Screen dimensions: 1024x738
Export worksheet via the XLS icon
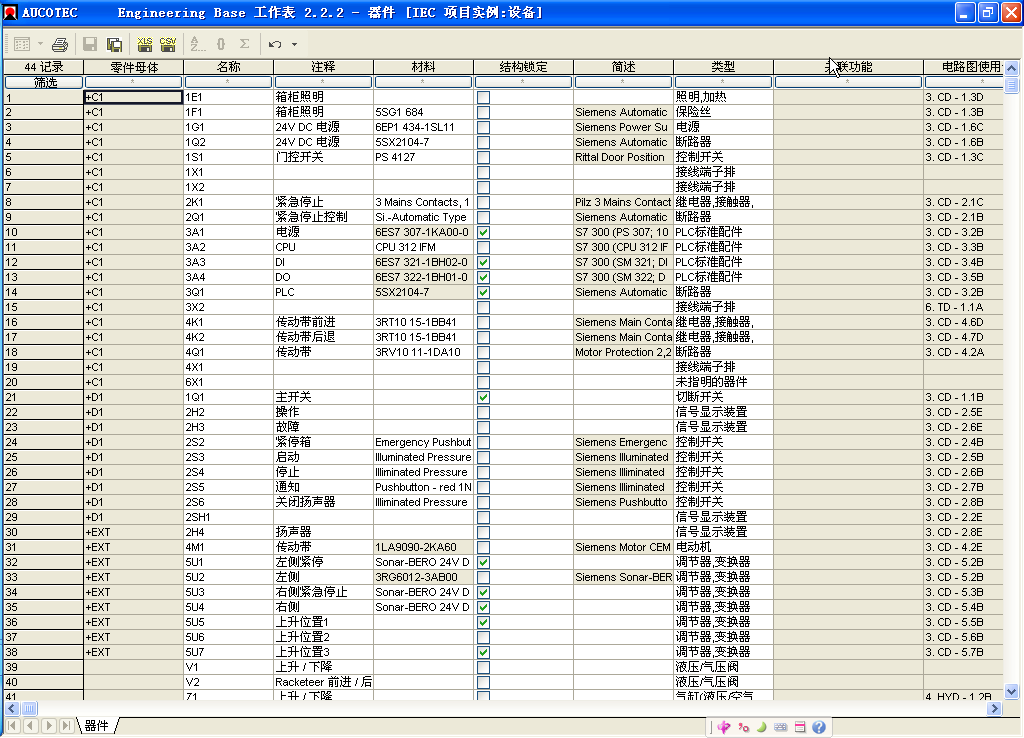click(145, 44)
